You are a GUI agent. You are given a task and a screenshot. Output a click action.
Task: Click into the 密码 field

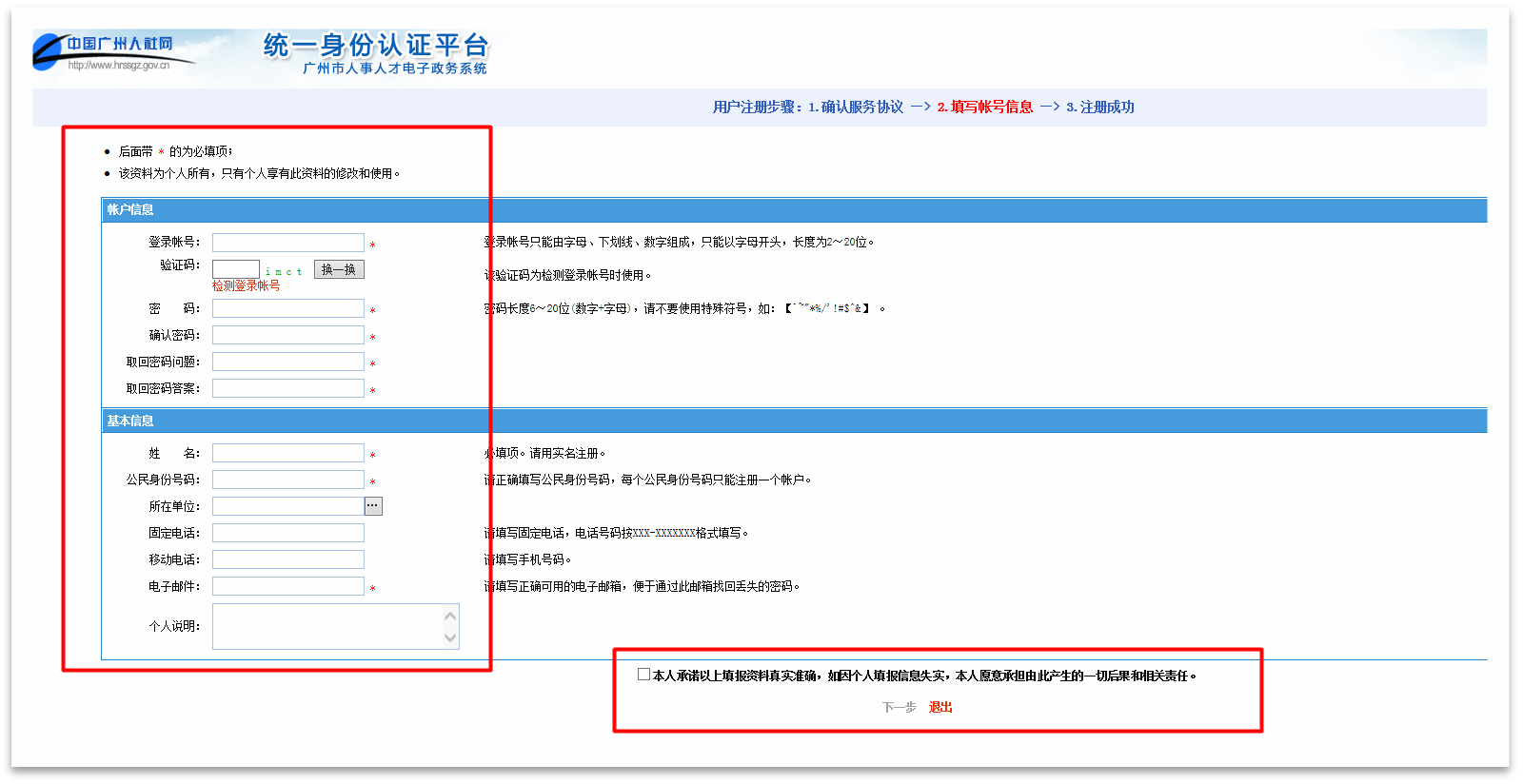pyautogui.click(x=287, y=308)
